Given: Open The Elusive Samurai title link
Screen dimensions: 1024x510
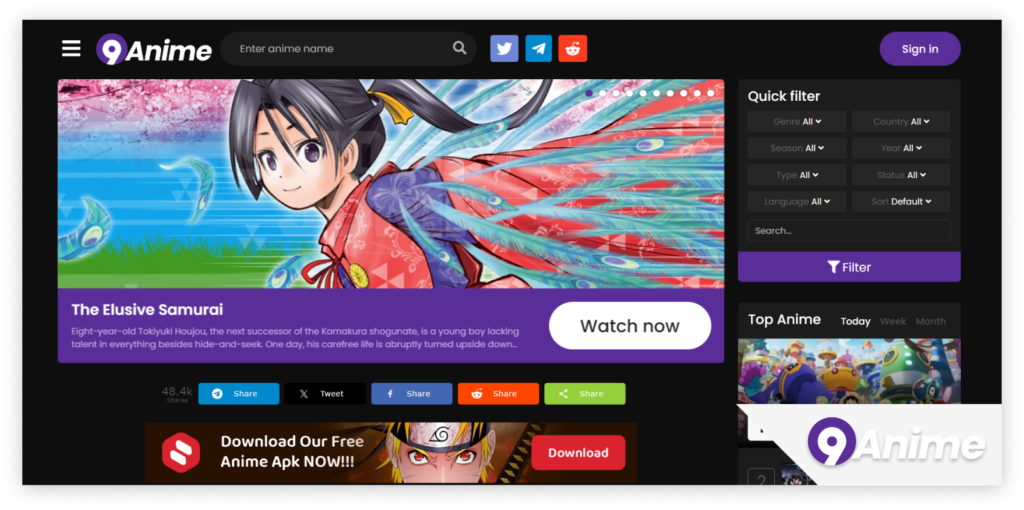Looking at the screenshot, I should click(147, 310).
